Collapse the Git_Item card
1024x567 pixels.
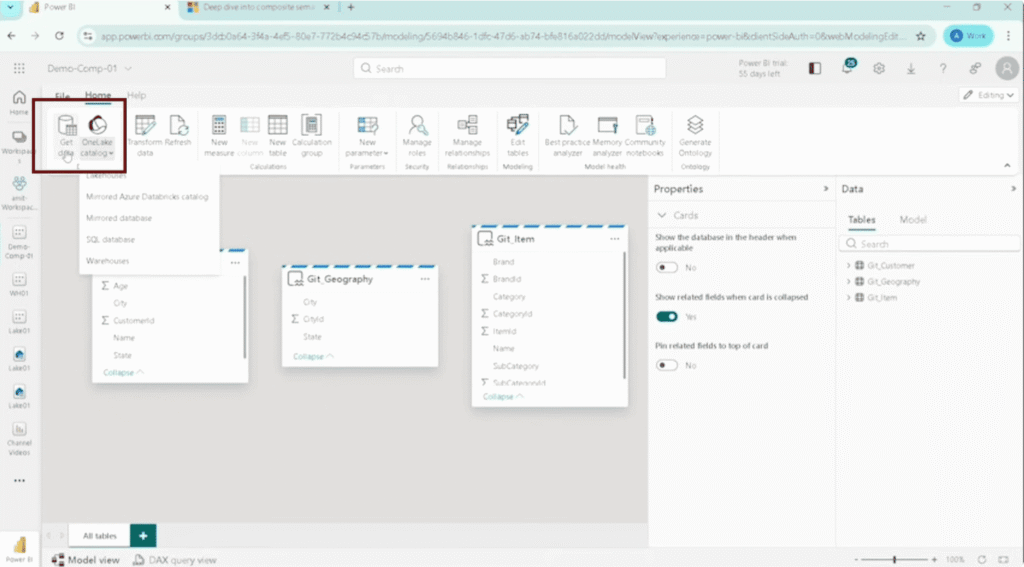(x=503, y=397)
